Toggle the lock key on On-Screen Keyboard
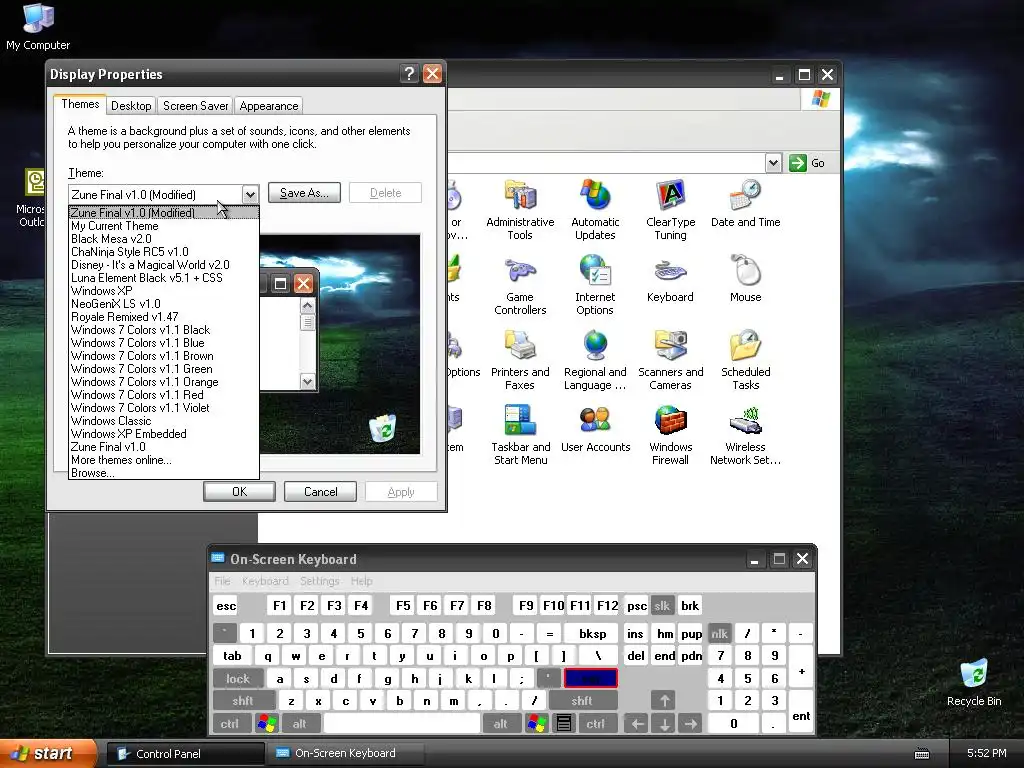 tap(238, 679)
